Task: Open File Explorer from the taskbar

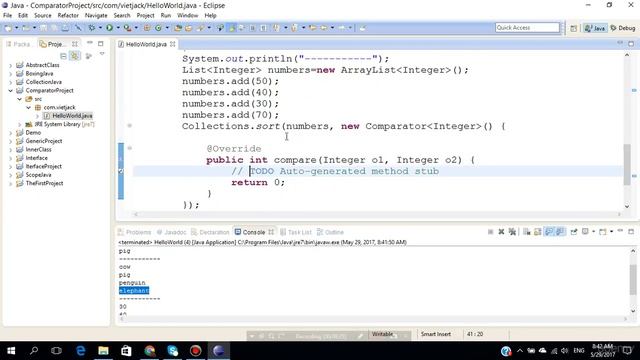Action: (103, 351)
